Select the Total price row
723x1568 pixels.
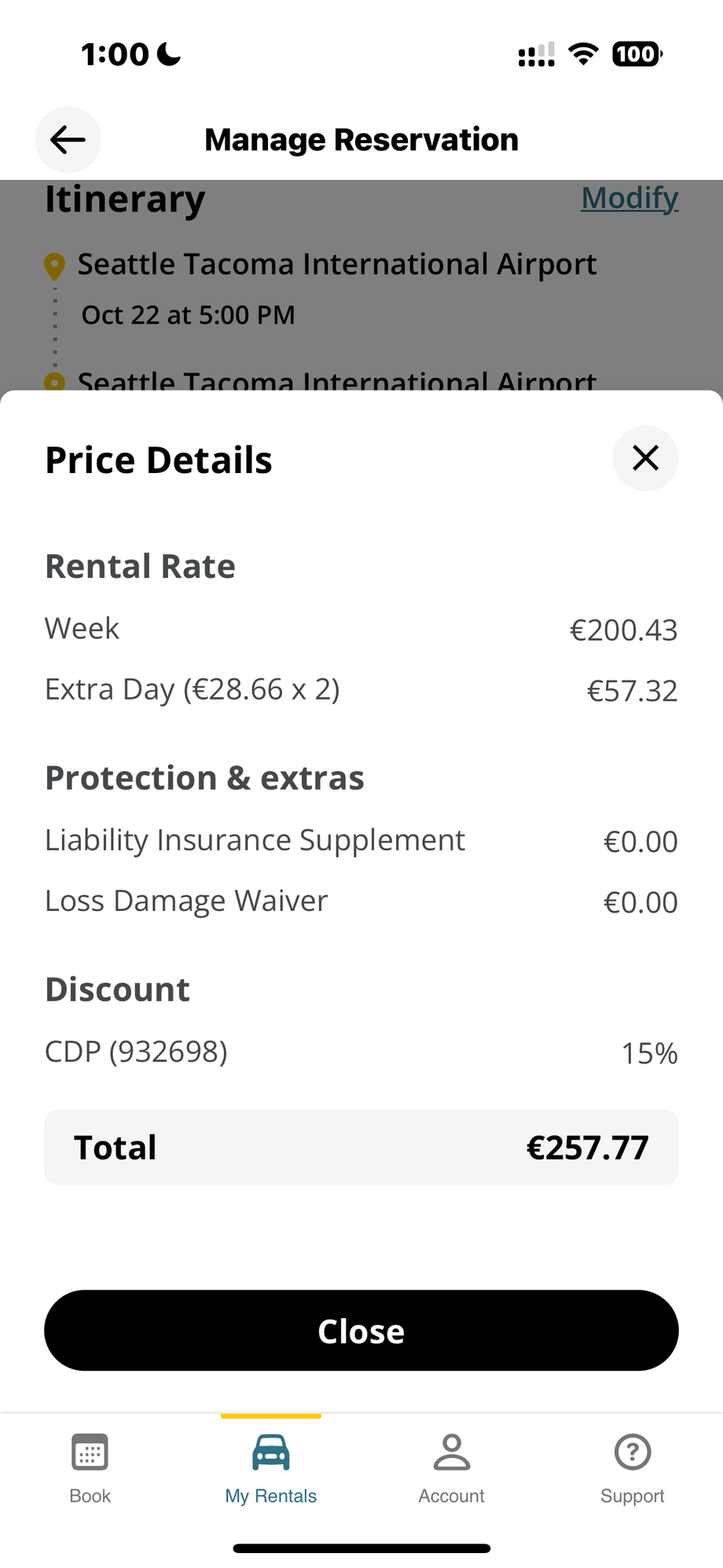click(x=361, y=1148)
